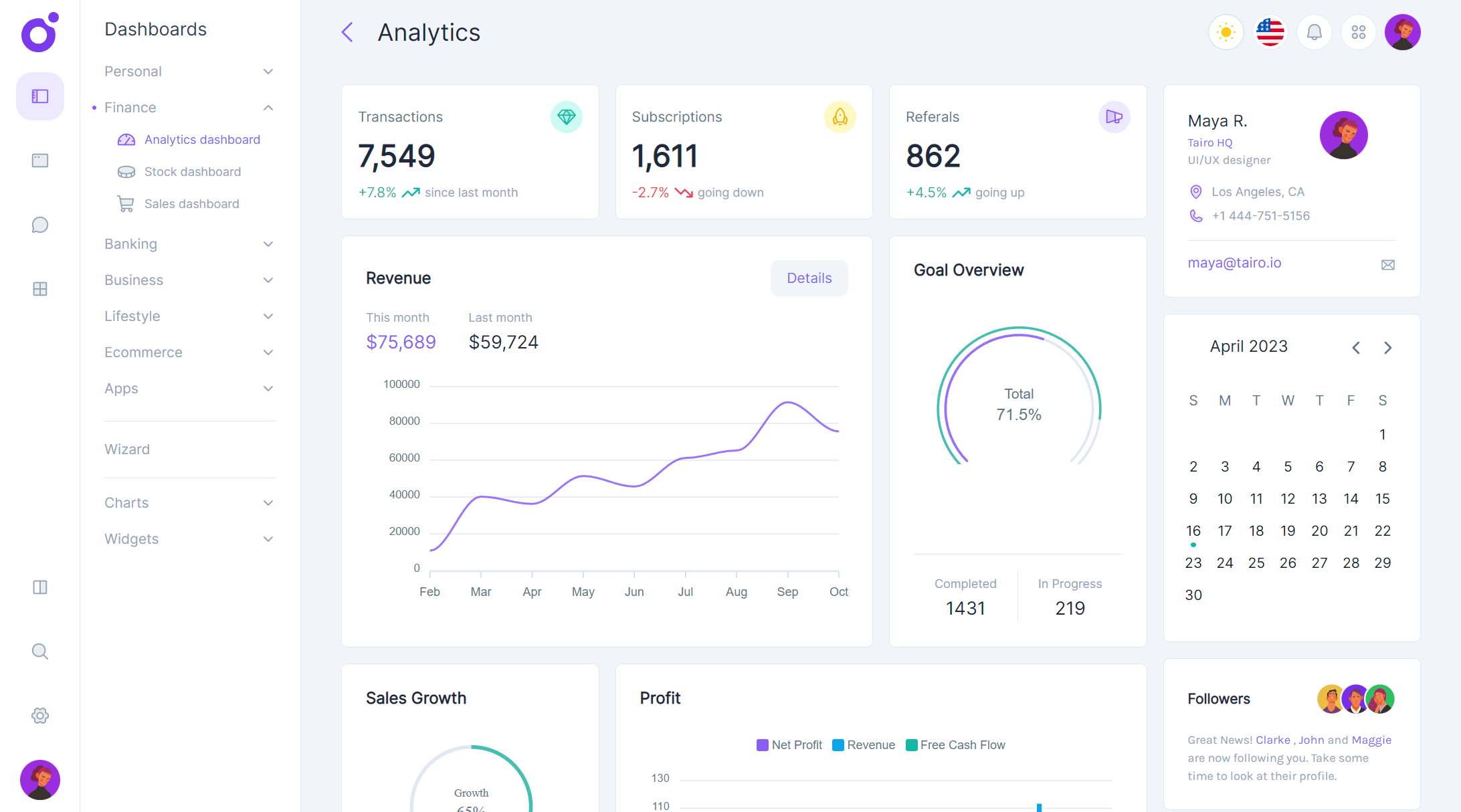Open search using the magnifier icon
This screenshot has height=812, width=1461.
39,651
